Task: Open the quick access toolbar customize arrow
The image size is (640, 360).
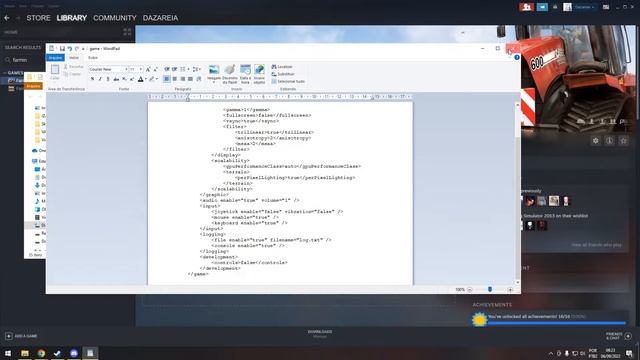Action: point(83,49)
